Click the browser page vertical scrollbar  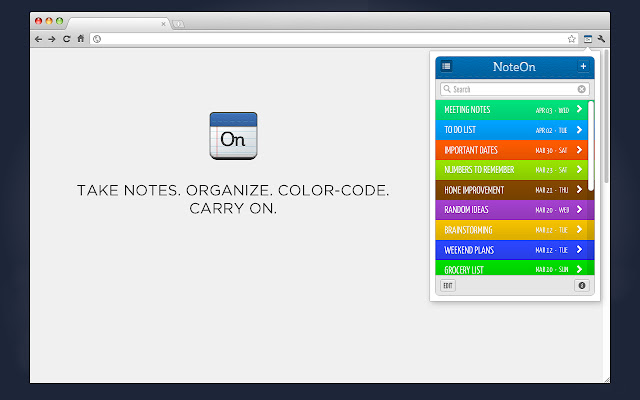pyautogui.click(x=607, y=116)
